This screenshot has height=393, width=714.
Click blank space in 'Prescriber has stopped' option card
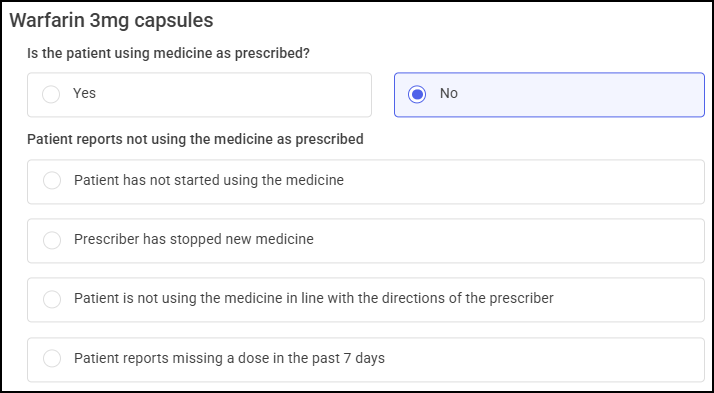click(x=501, y=241)
